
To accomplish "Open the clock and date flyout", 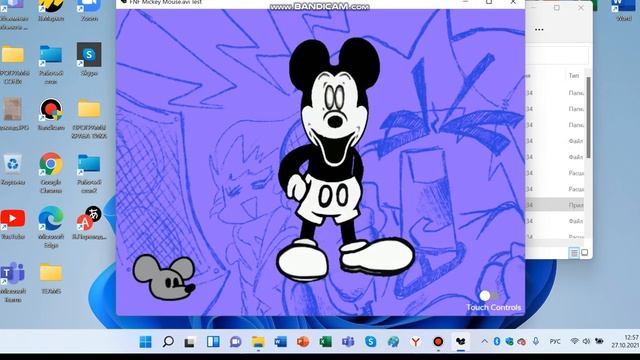I will (x=625, y=342).
